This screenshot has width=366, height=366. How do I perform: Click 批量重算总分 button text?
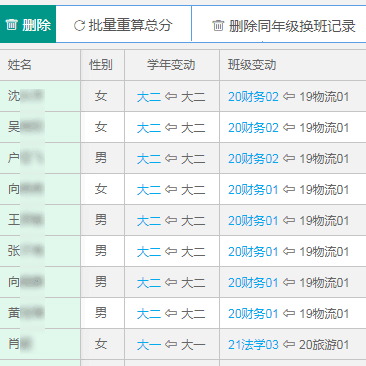click(130, 25)
